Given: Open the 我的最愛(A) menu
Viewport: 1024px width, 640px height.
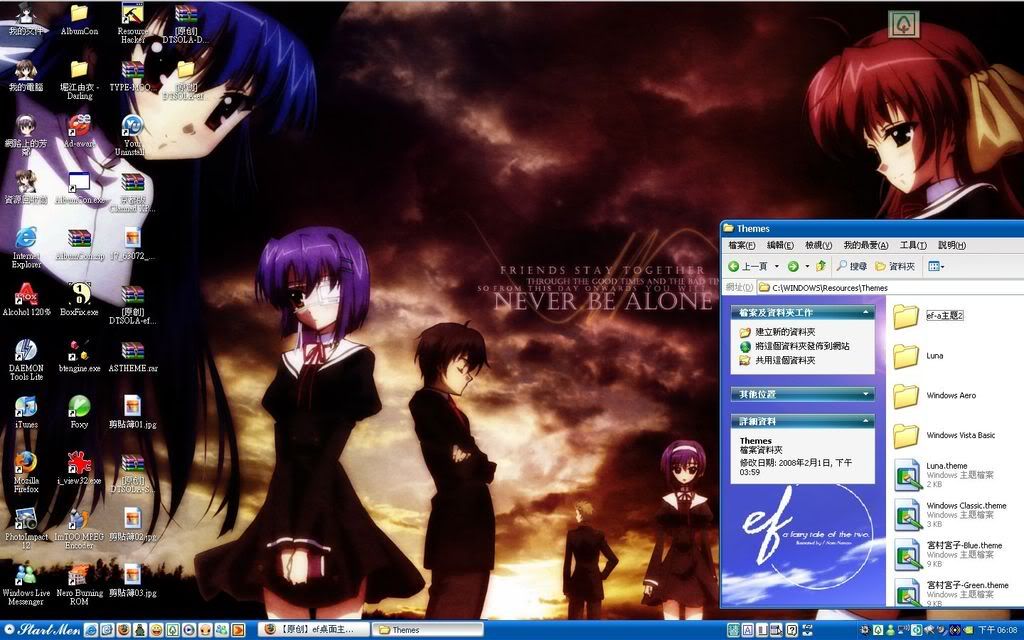Looking at the screenshot, I should (x=865, y=245).
